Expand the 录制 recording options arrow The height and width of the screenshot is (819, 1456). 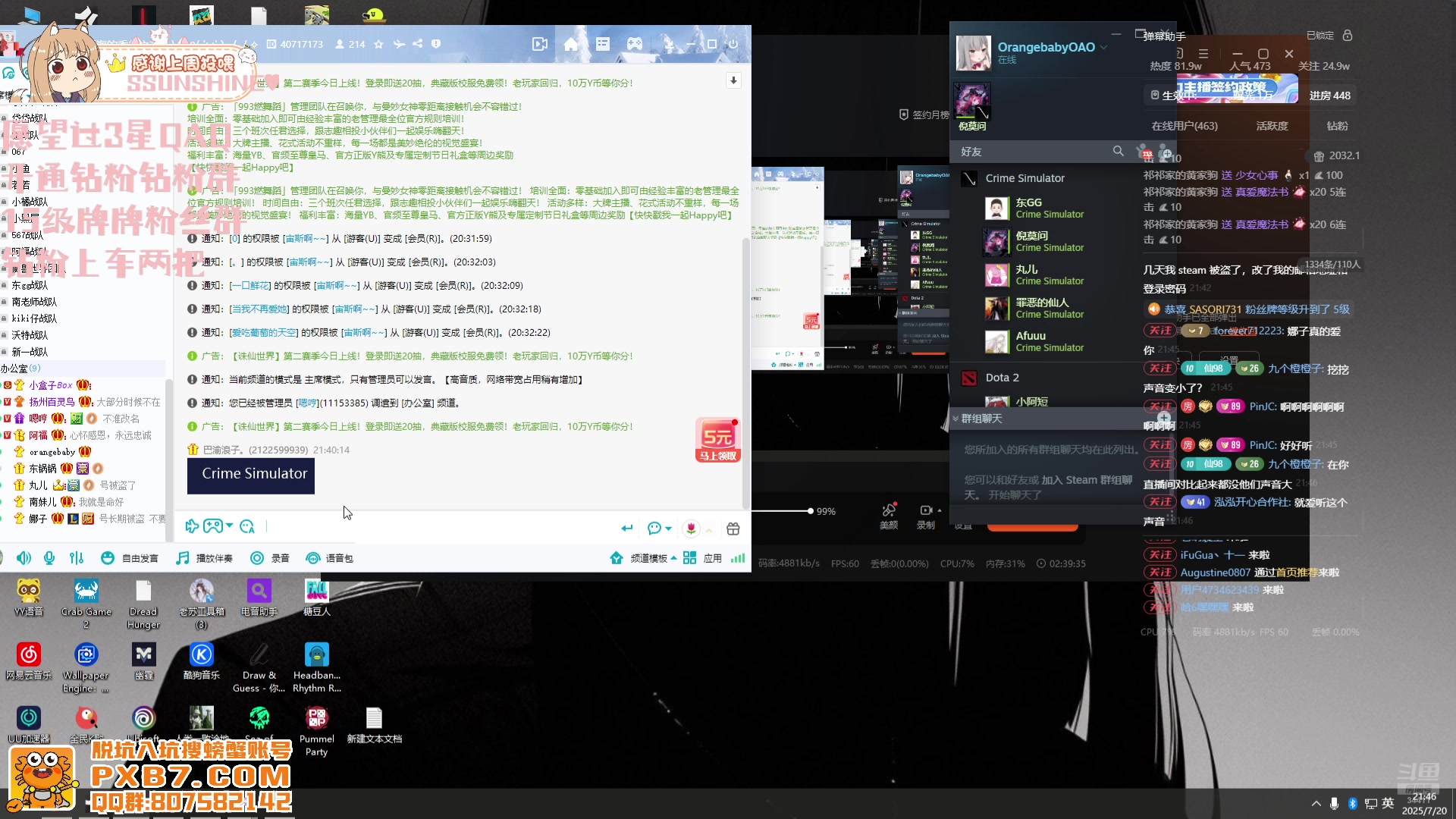(940, 510)
